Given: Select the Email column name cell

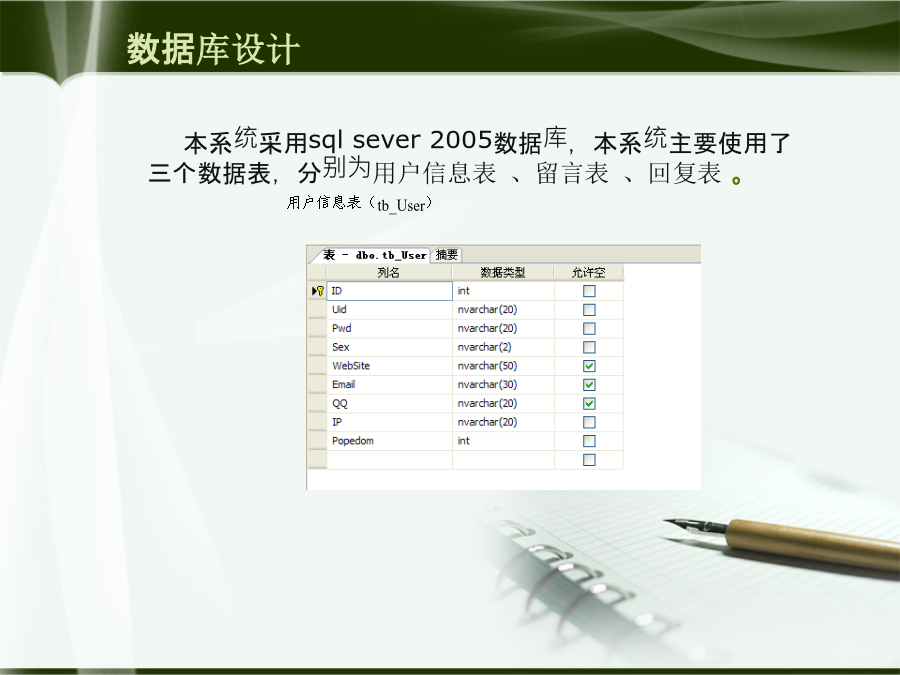Looking at the screenshot, I should (389, 385).
